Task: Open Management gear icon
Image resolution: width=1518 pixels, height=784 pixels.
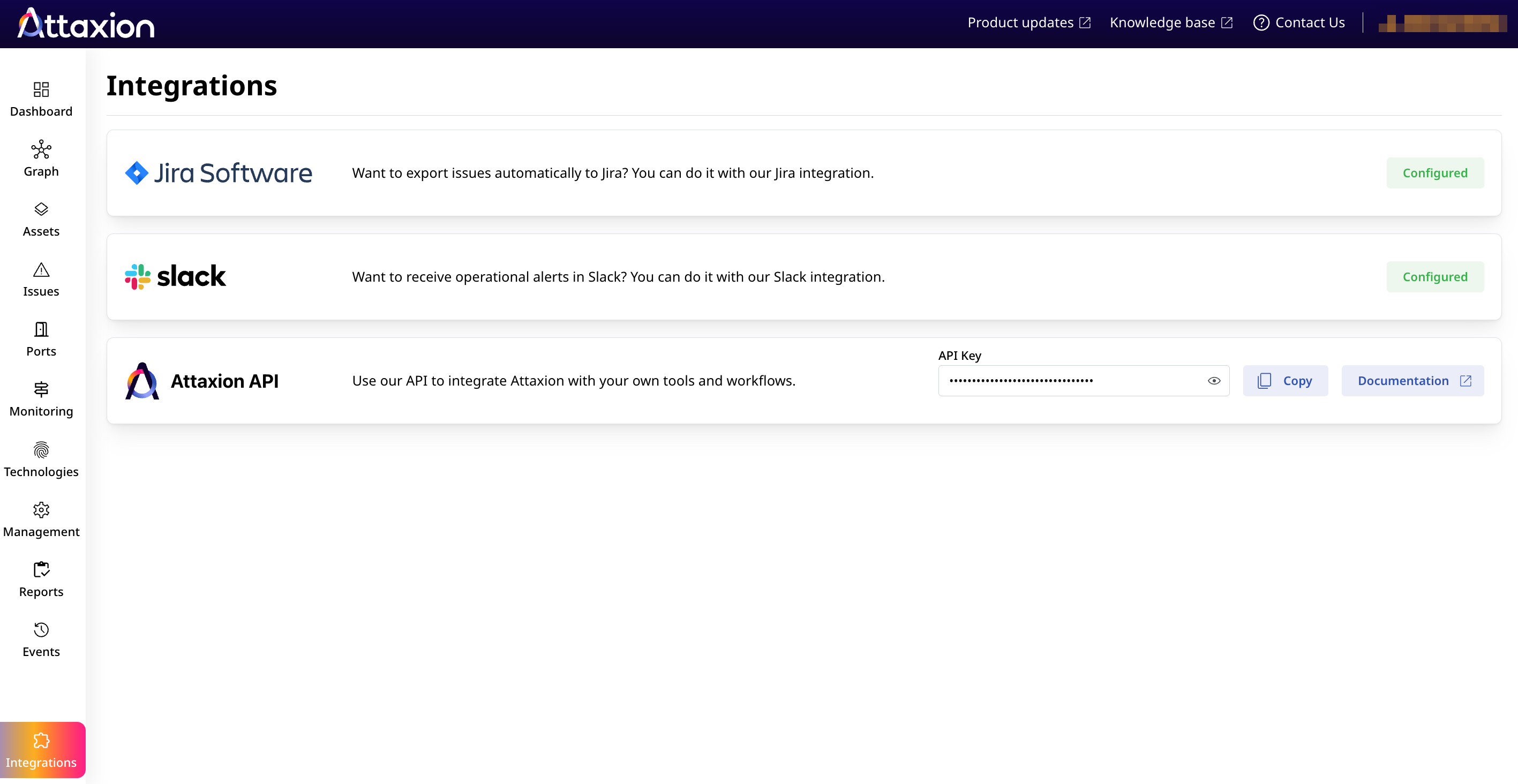Action: [41, 510]
